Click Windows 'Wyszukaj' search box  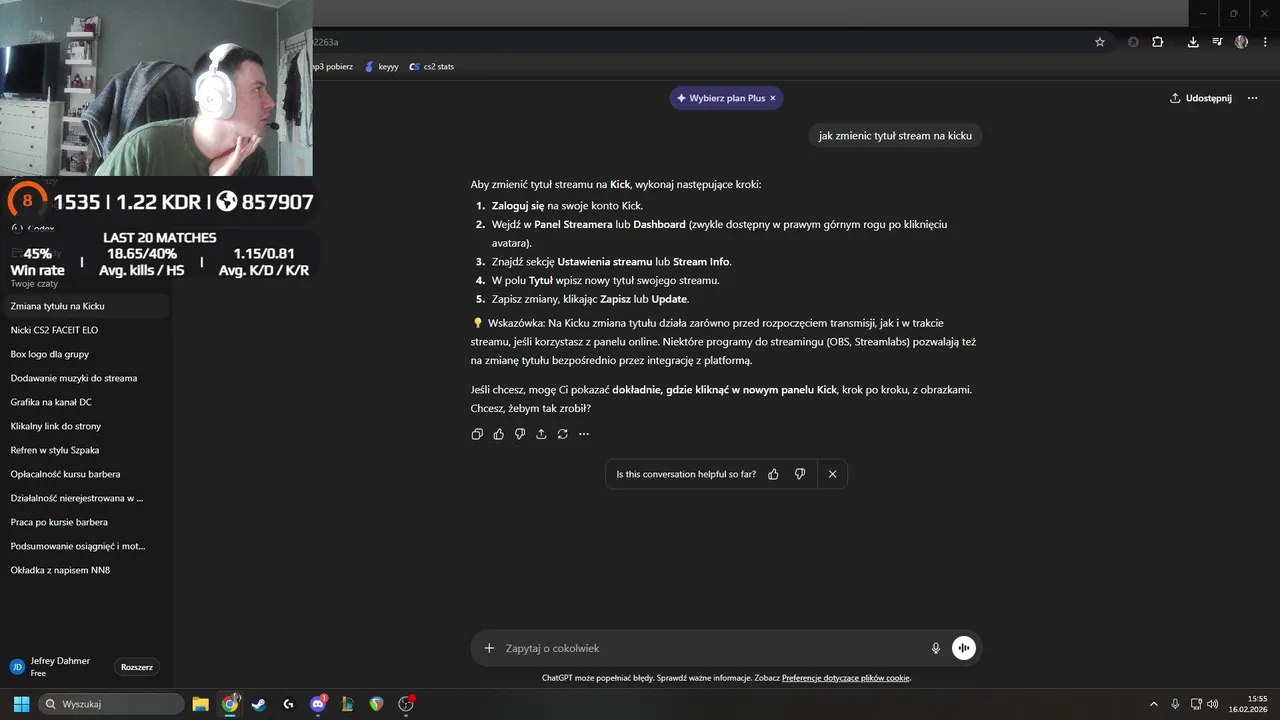[x=111, y=704]
